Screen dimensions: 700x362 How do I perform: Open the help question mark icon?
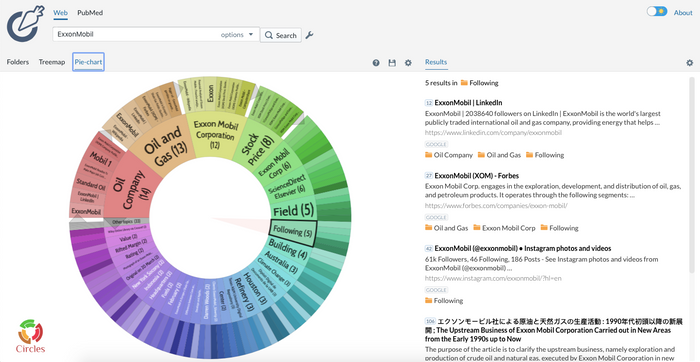coord(376,63)
